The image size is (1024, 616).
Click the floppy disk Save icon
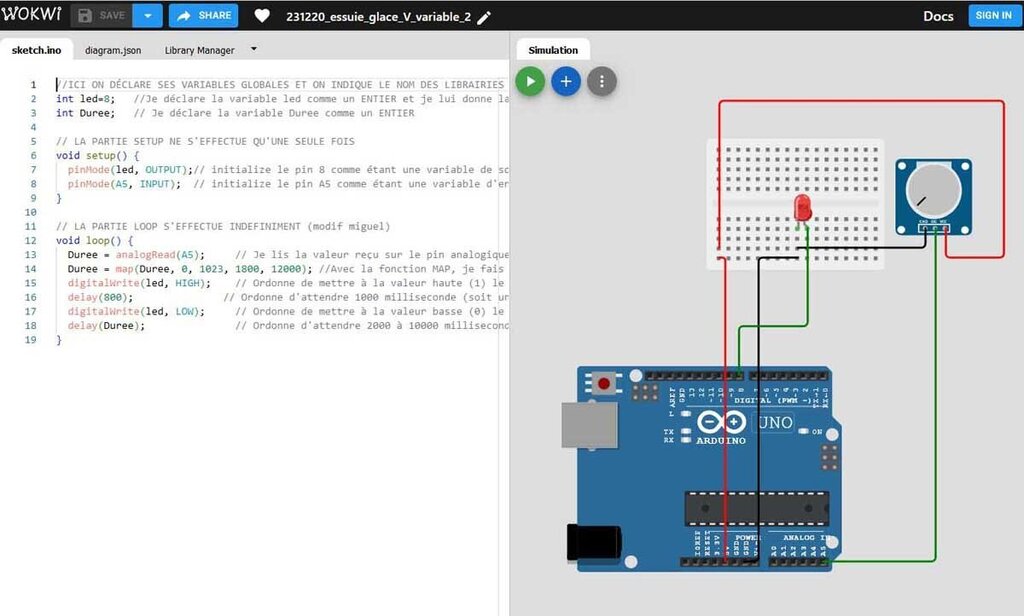85,16
